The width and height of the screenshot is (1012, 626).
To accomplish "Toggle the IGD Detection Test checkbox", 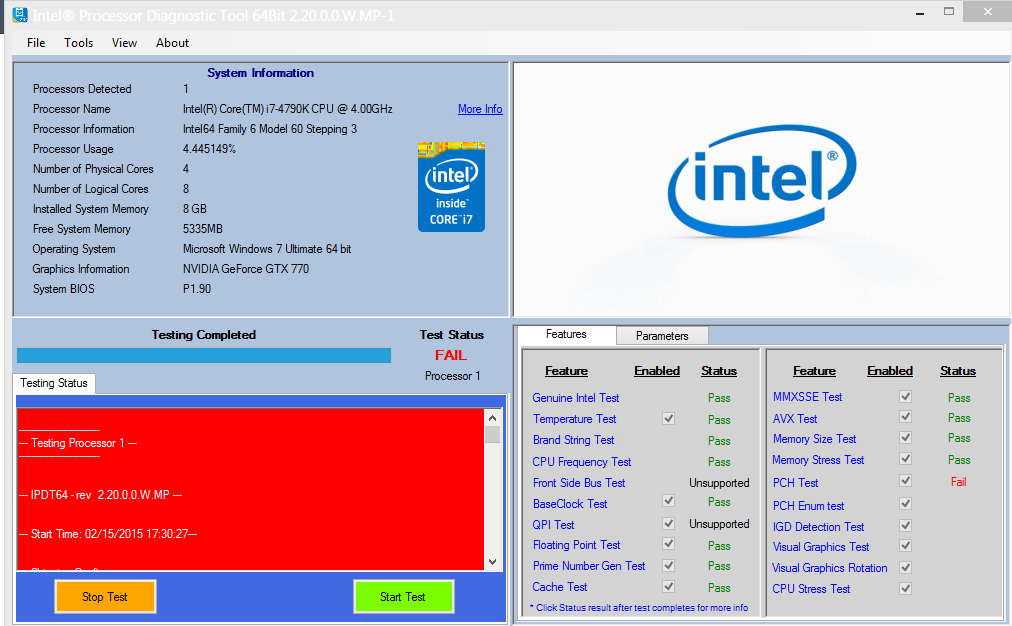I will point(906,525).
